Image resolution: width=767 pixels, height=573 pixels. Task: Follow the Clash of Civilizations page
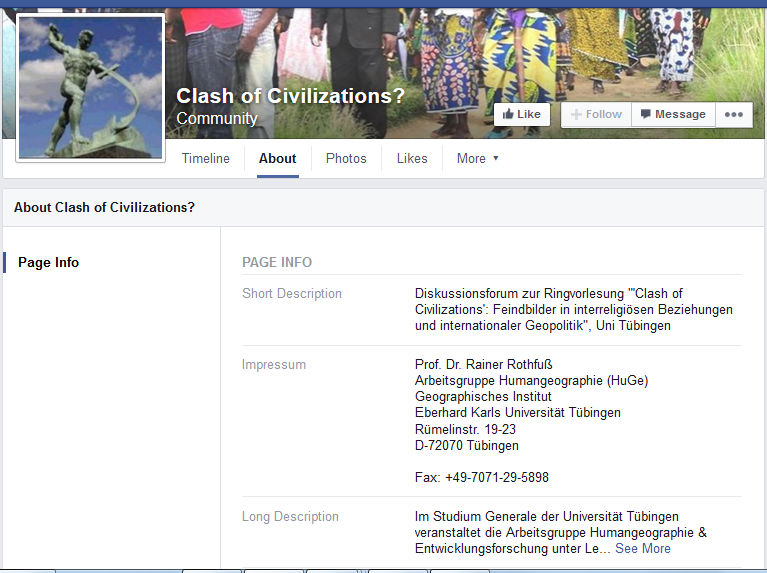tap(596, 115)
